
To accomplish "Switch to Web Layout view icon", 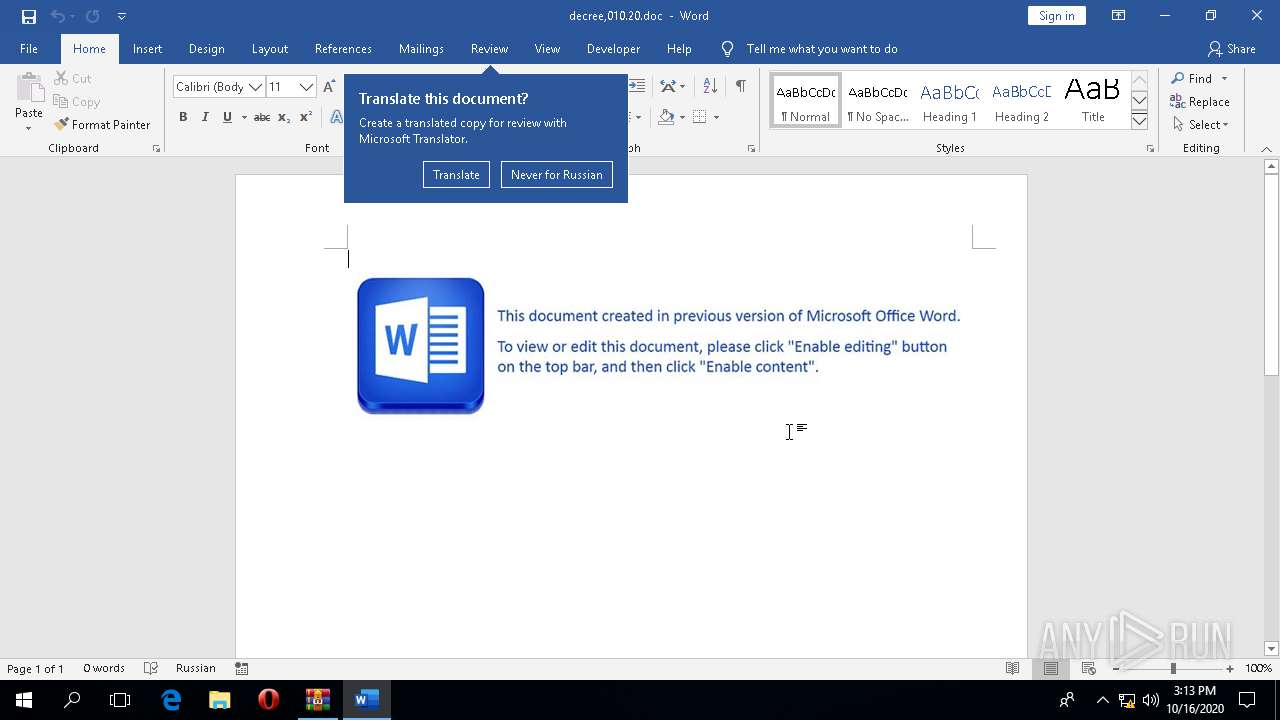I will tap(1088, 668).
